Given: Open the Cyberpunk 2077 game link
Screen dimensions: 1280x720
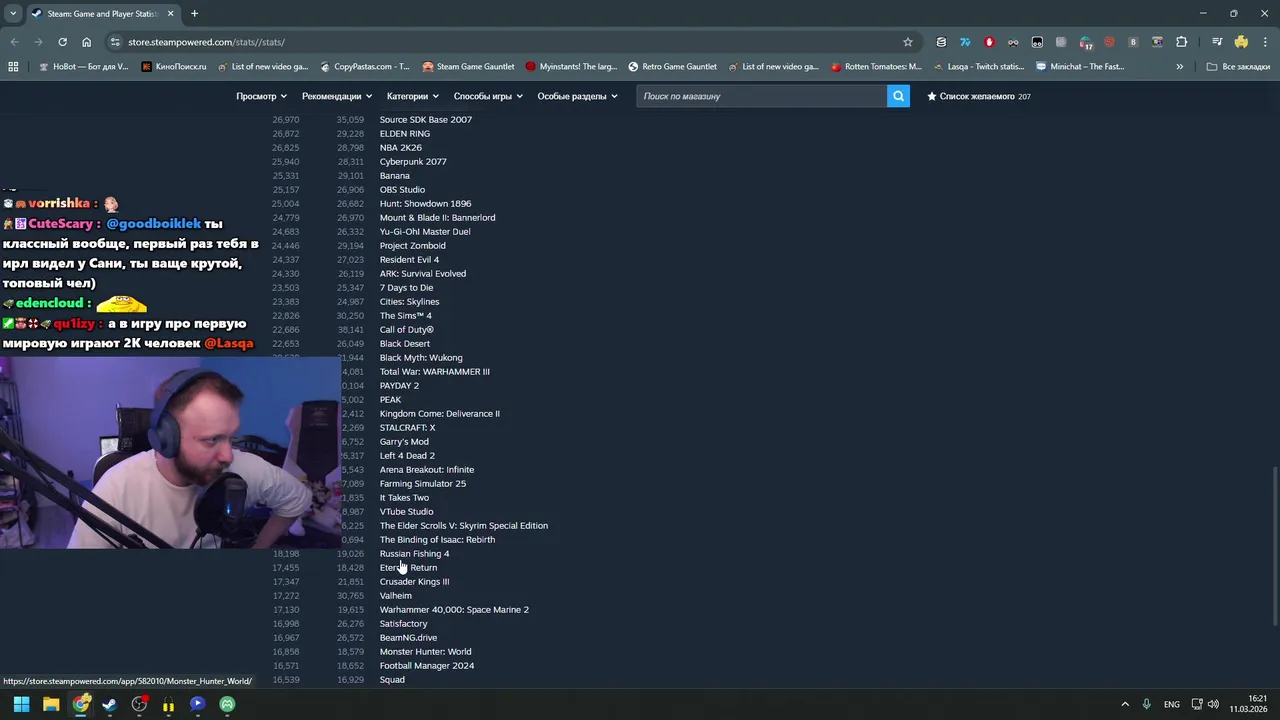Looking at the screenshot, I should 413,161.
